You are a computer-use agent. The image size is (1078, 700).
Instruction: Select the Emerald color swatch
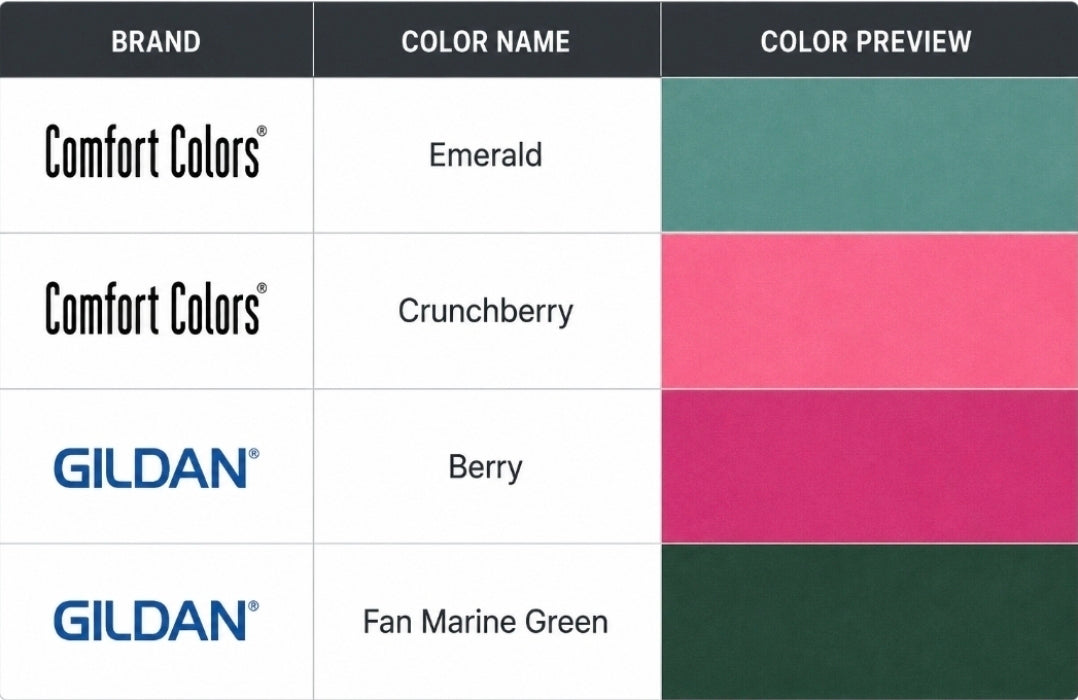870,155
